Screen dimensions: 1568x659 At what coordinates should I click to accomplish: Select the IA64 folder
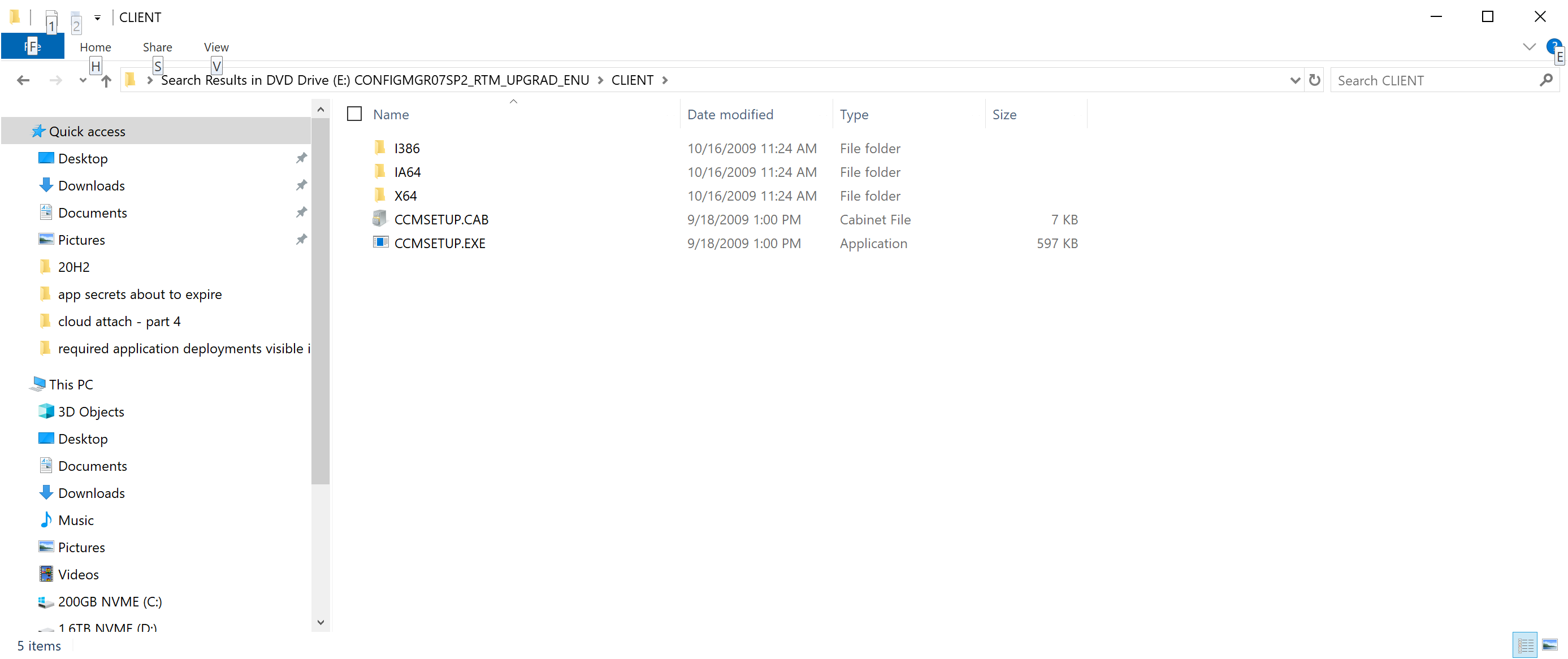407,172
